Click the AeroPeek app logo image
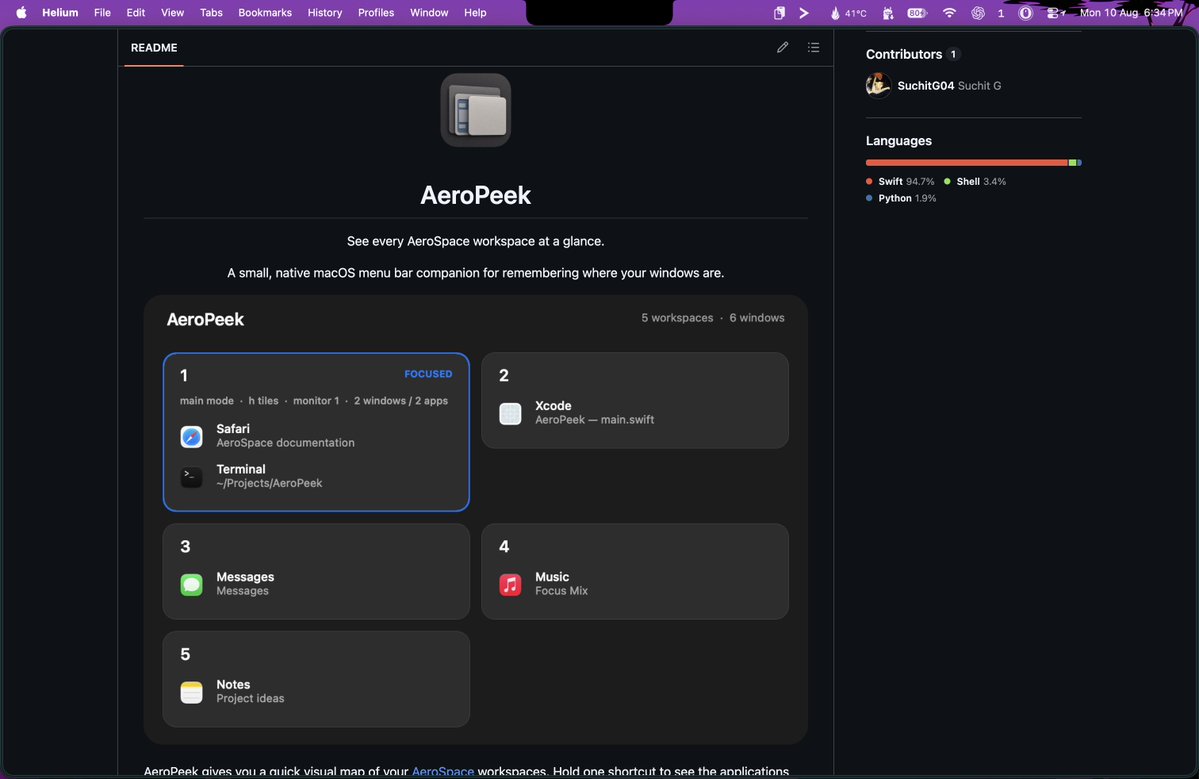This screenshot has width=1199, height=779. click(x=476, y=110)
